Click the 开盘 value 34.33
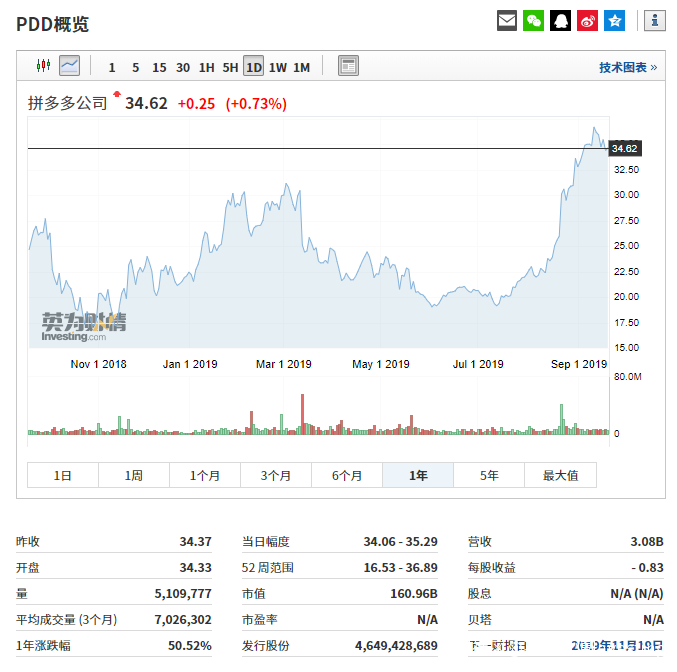The image size is (677, 672). pyautogui.click(x=196, y=567)
